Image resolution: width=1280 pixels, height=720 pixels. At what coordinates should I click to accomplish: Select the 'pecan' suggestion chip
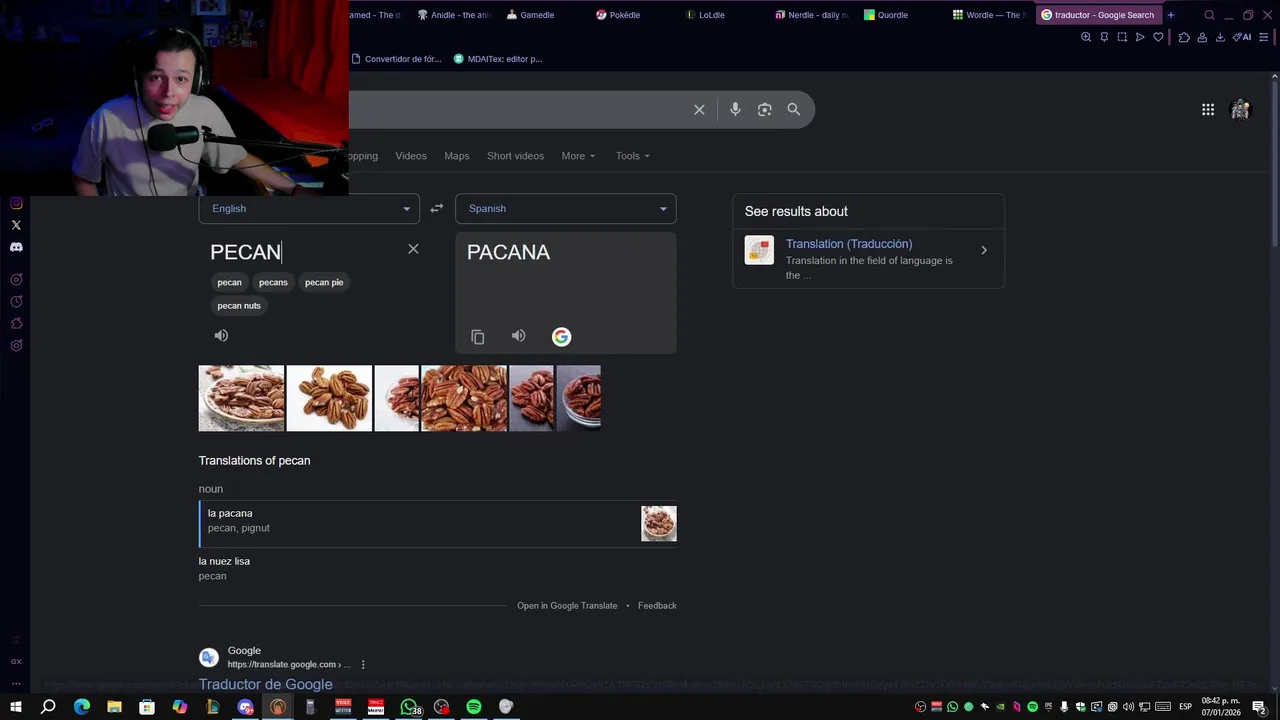tap(230, 282)
